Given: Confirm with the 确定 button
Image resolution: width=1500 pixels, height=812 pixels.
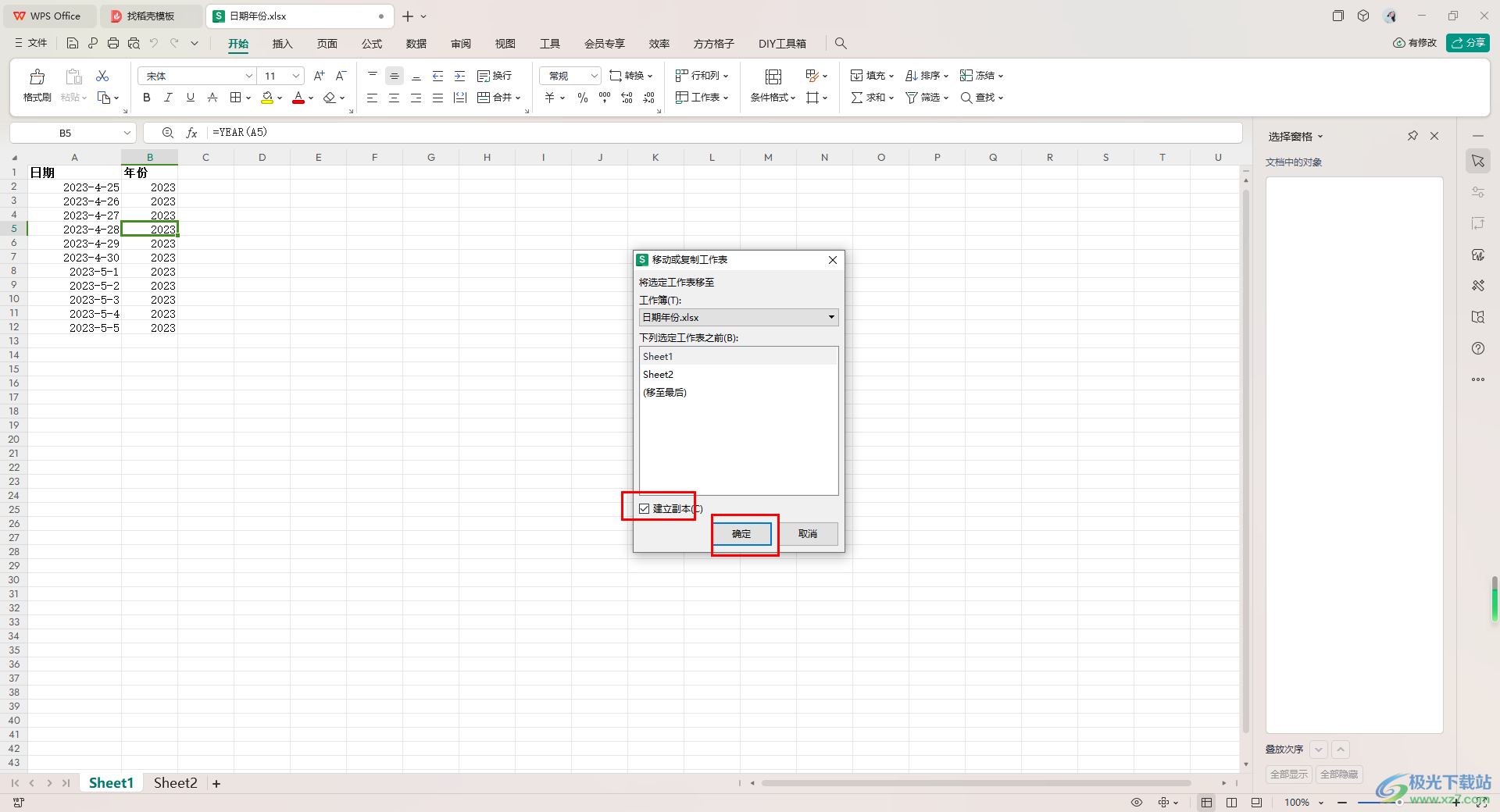Looking at the screenshot, I should point(741,534).
